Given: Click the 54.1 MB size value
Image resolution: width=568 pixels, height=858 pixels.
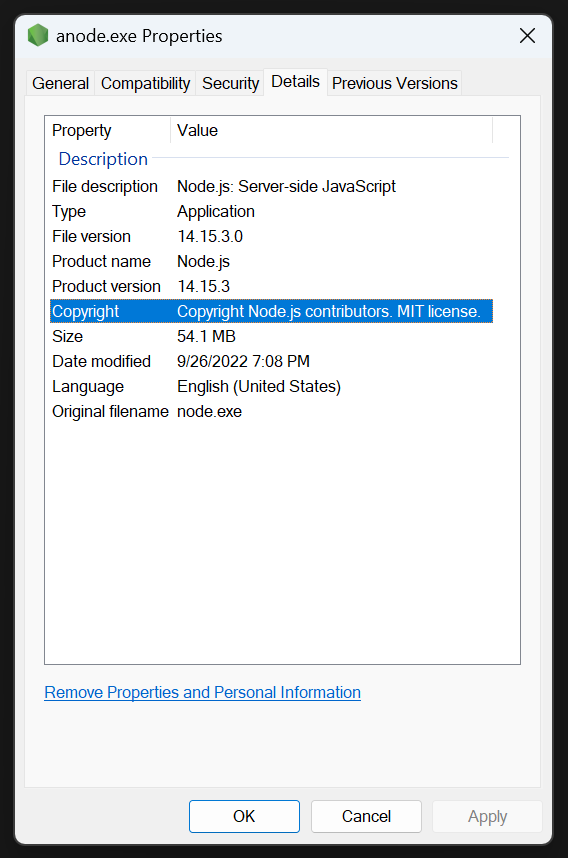Looking at the screenshot, I should (x=206, y=337).
